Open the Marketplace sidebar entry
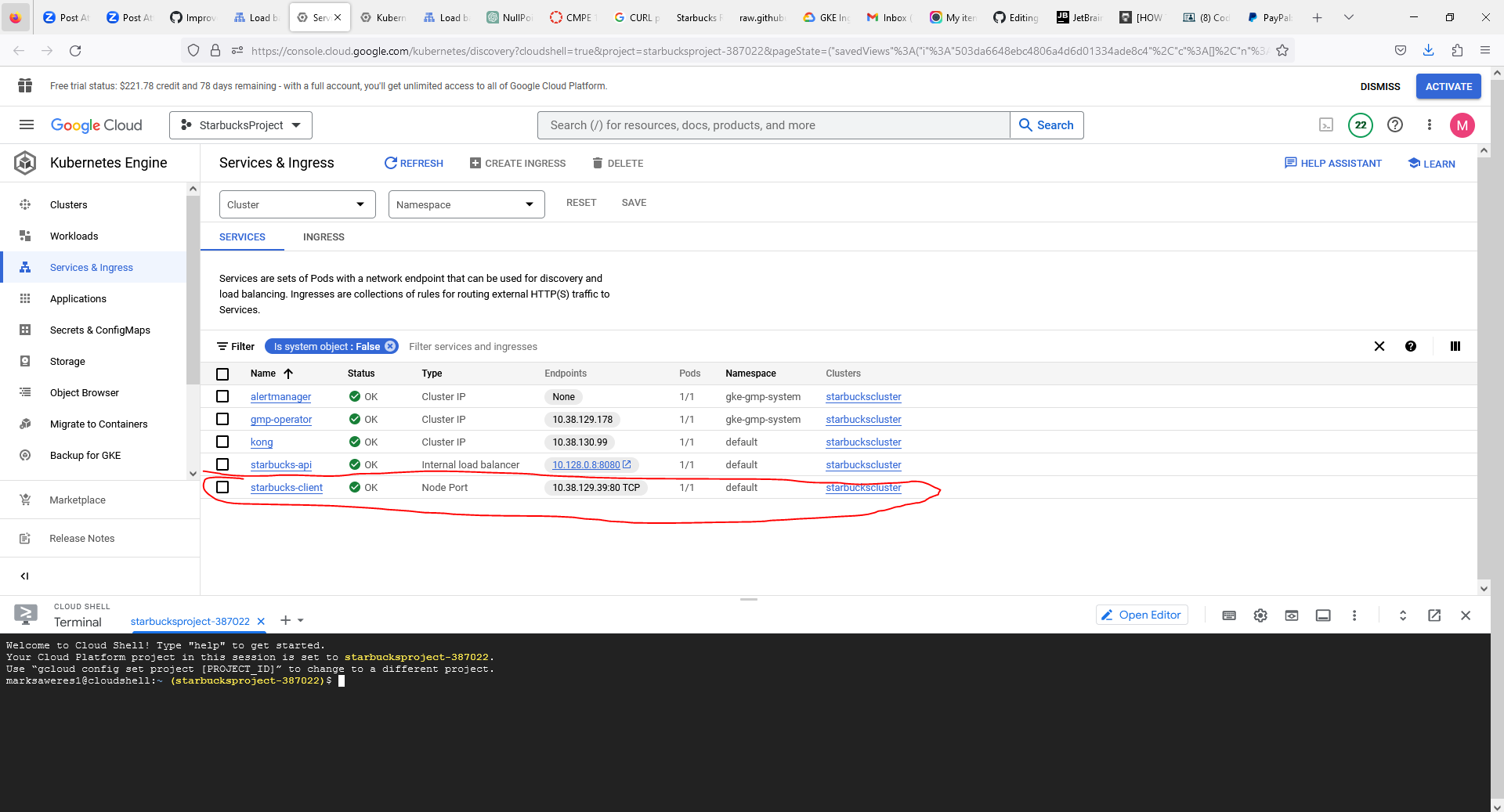Screen dimensions: 1504x812 point(78,500)
